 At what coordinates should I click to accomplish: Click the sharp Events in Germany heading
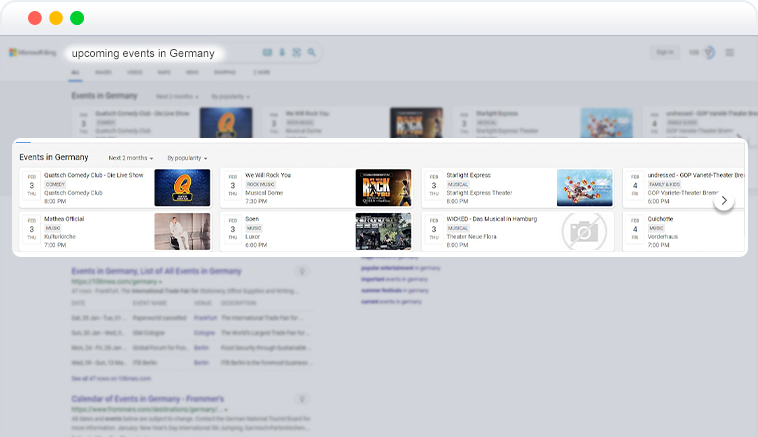pos(54,157)
